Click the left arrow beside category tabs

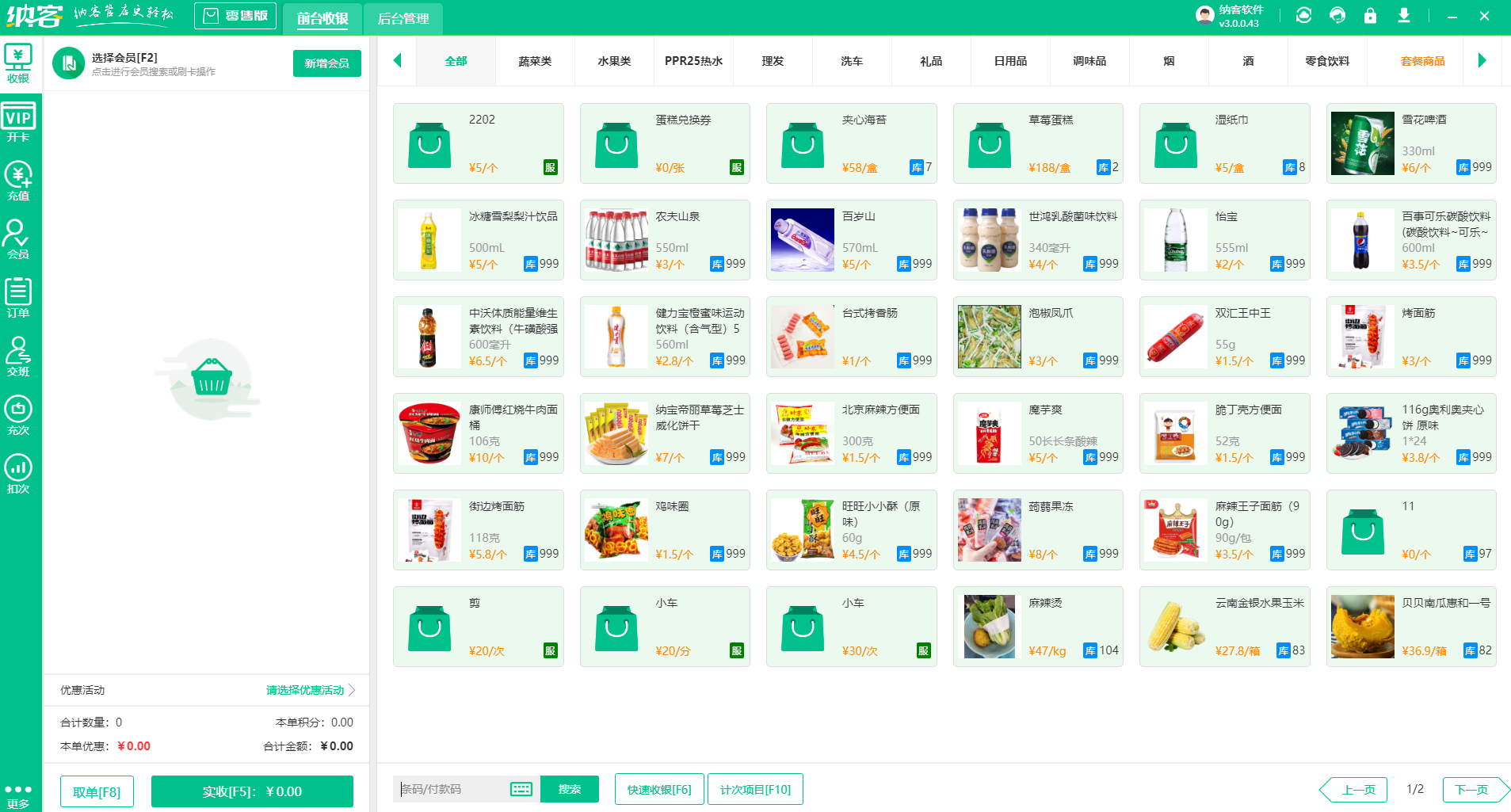click(x=397, y=61)
